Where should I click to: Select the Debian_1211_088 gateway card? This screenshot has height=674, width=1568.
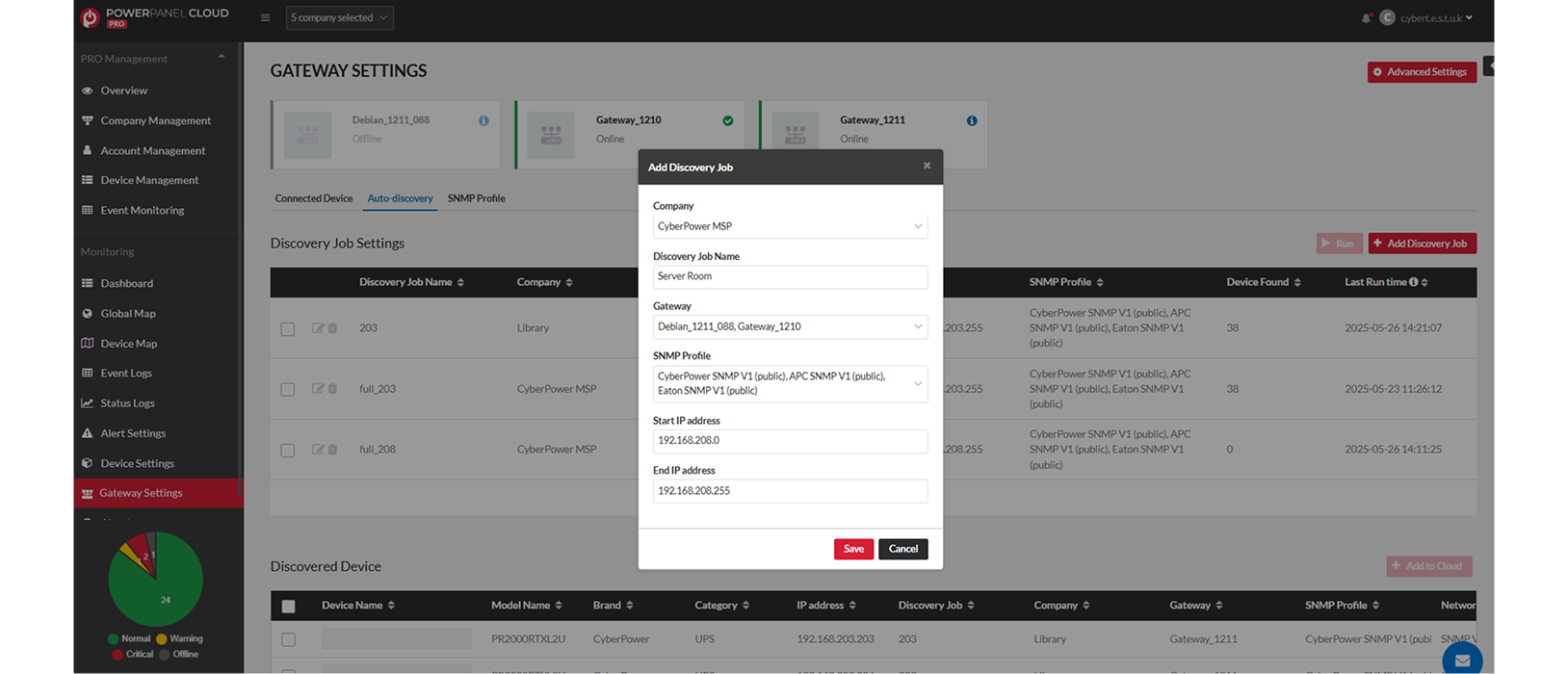(x=385, y=135)
